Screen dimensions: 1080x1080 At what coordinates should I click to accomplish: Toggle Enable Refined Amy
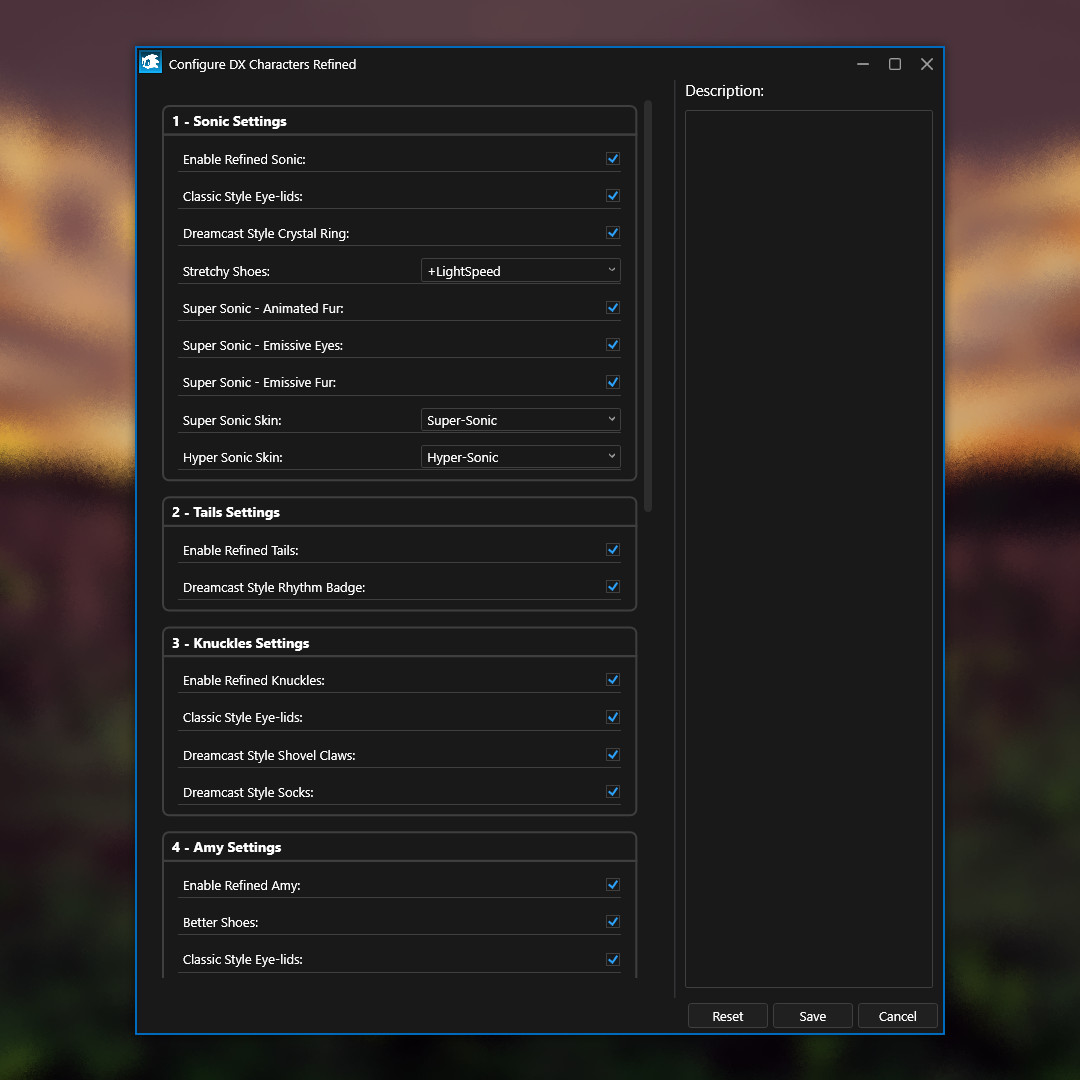click(x=612, y=884)
